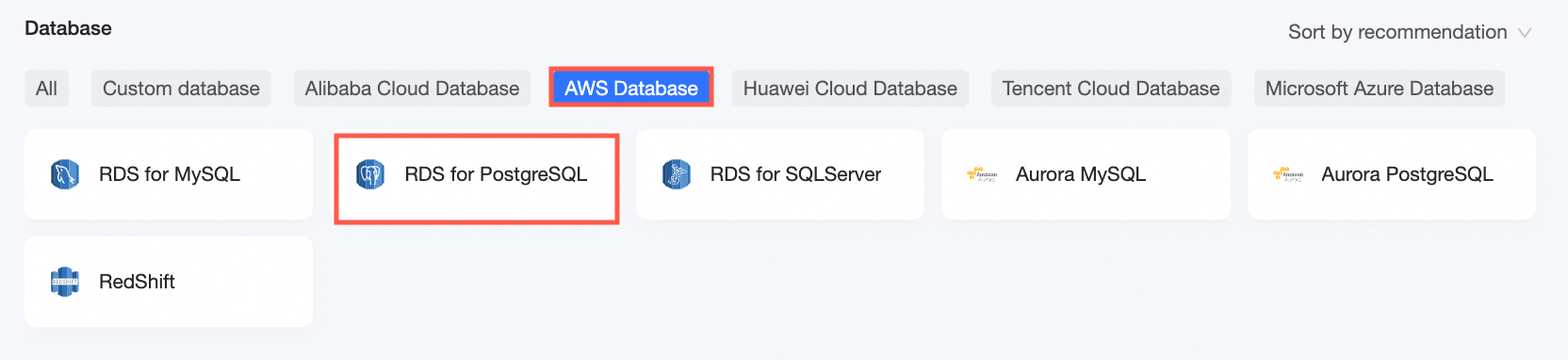The image size is (1568, 360).
Task: Expand sort options via chevron arrow
Action: 1525,33
